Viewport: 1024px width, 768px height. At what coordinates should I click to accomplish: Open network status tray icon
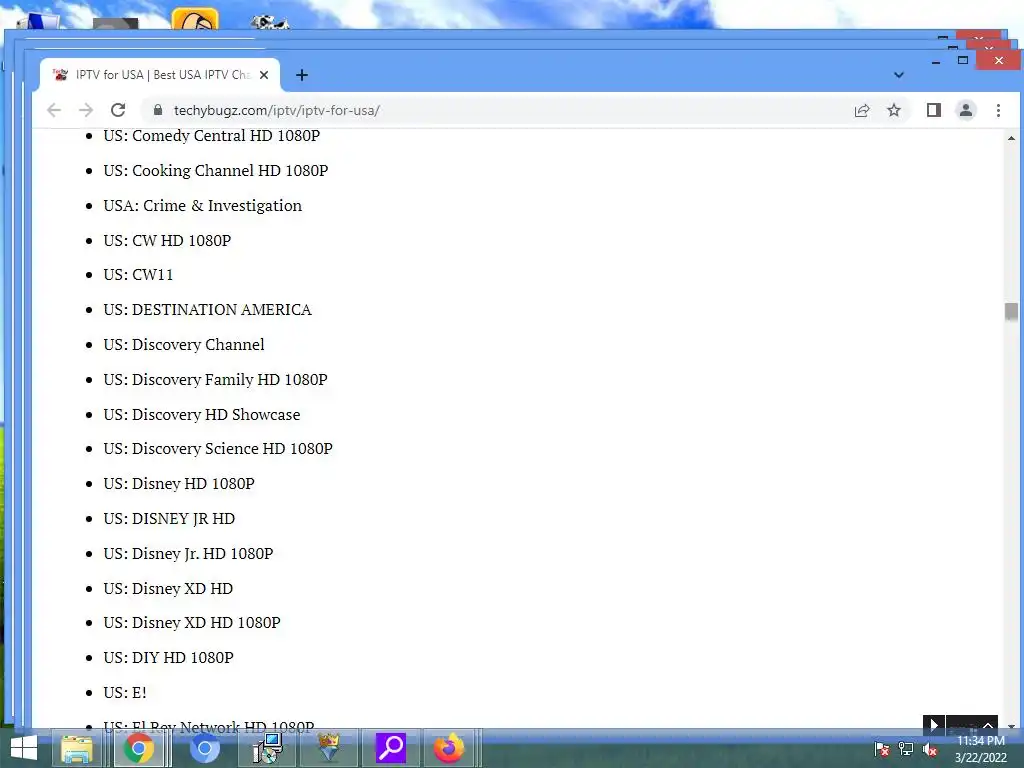(906, 749)
